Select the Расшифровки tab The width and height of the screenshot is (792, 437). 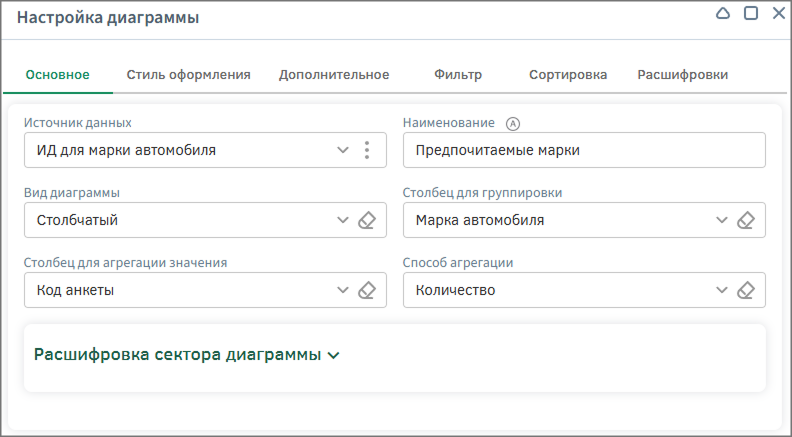click(682, 75)
